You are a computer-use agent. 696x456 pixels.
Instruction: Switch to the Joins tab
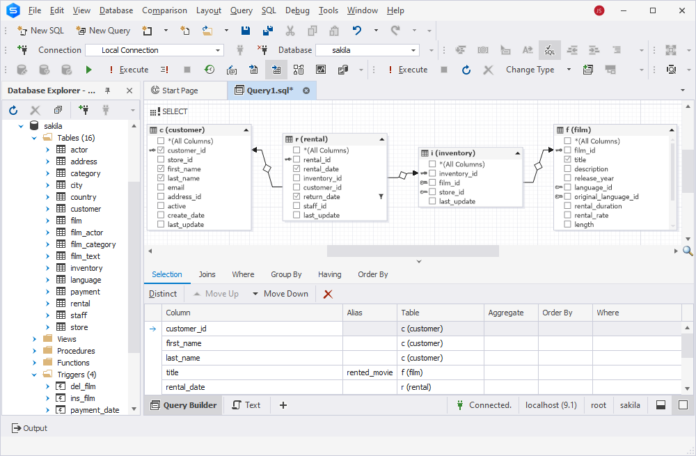pos(207,274)
